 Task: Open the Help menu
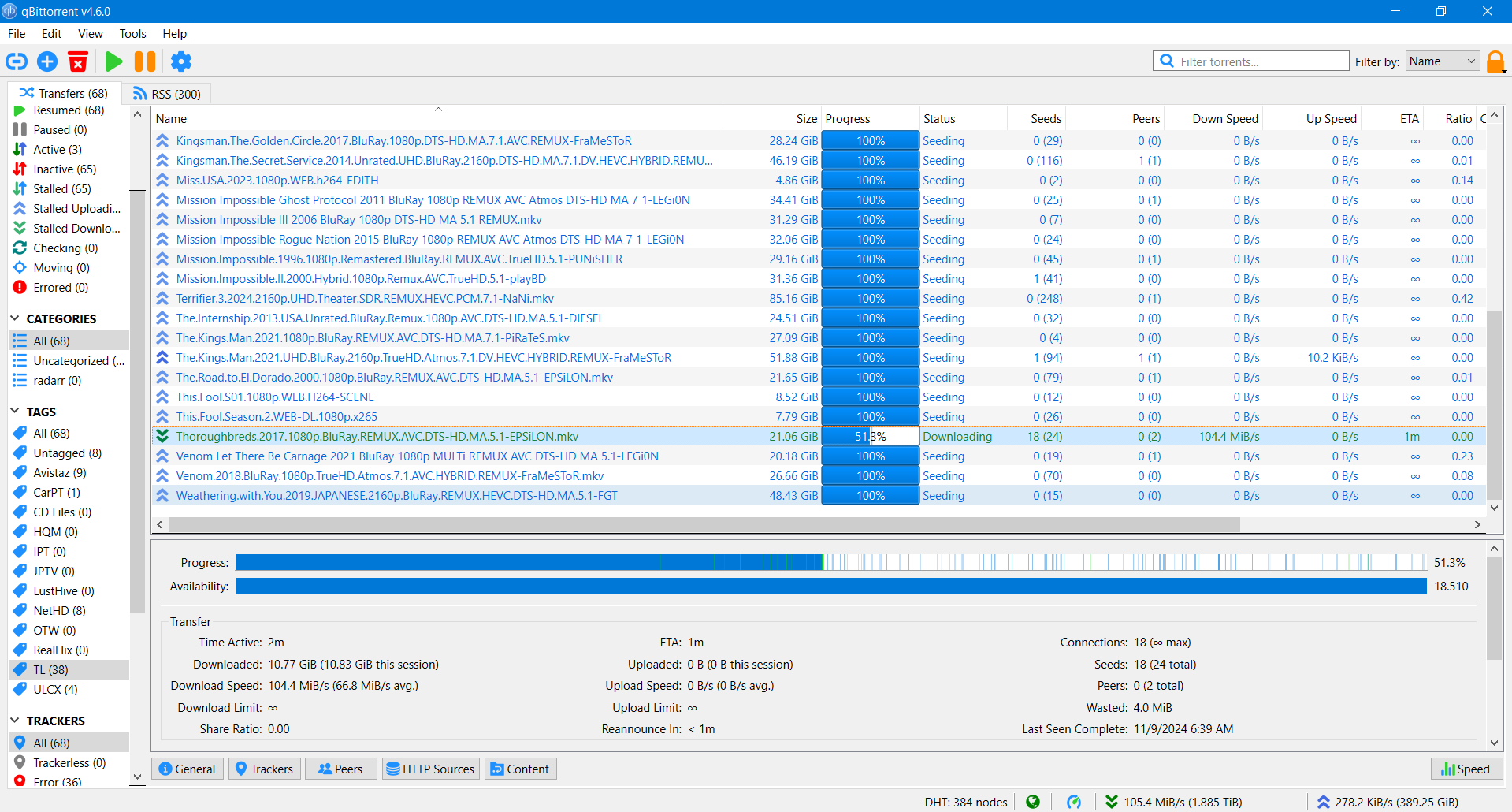174,34
